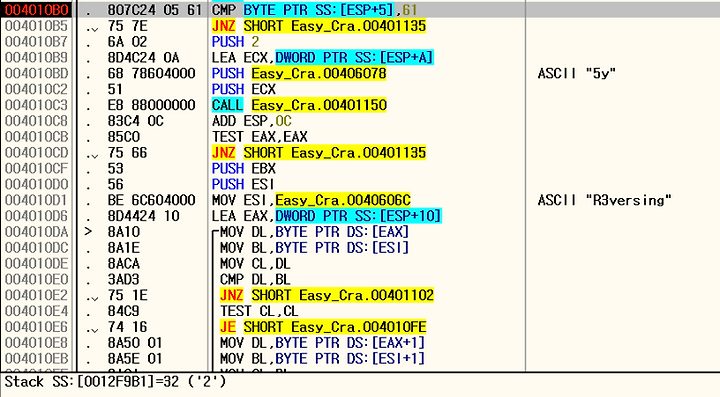720x397 pixels.
Task: Select address 004010E6 in the address column
Action: pos(37,327)
